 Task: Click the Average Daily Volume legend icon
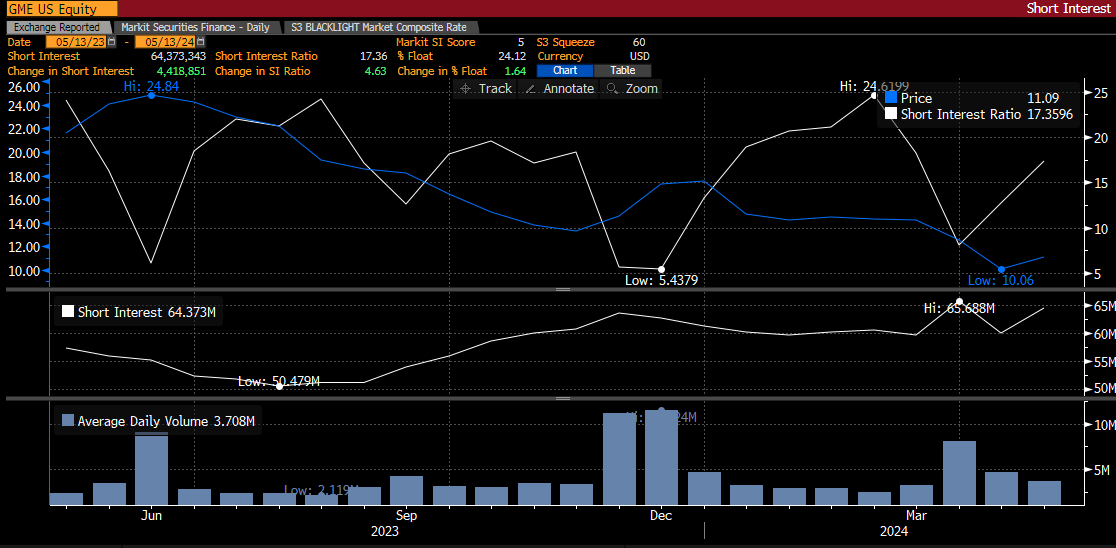68,421
